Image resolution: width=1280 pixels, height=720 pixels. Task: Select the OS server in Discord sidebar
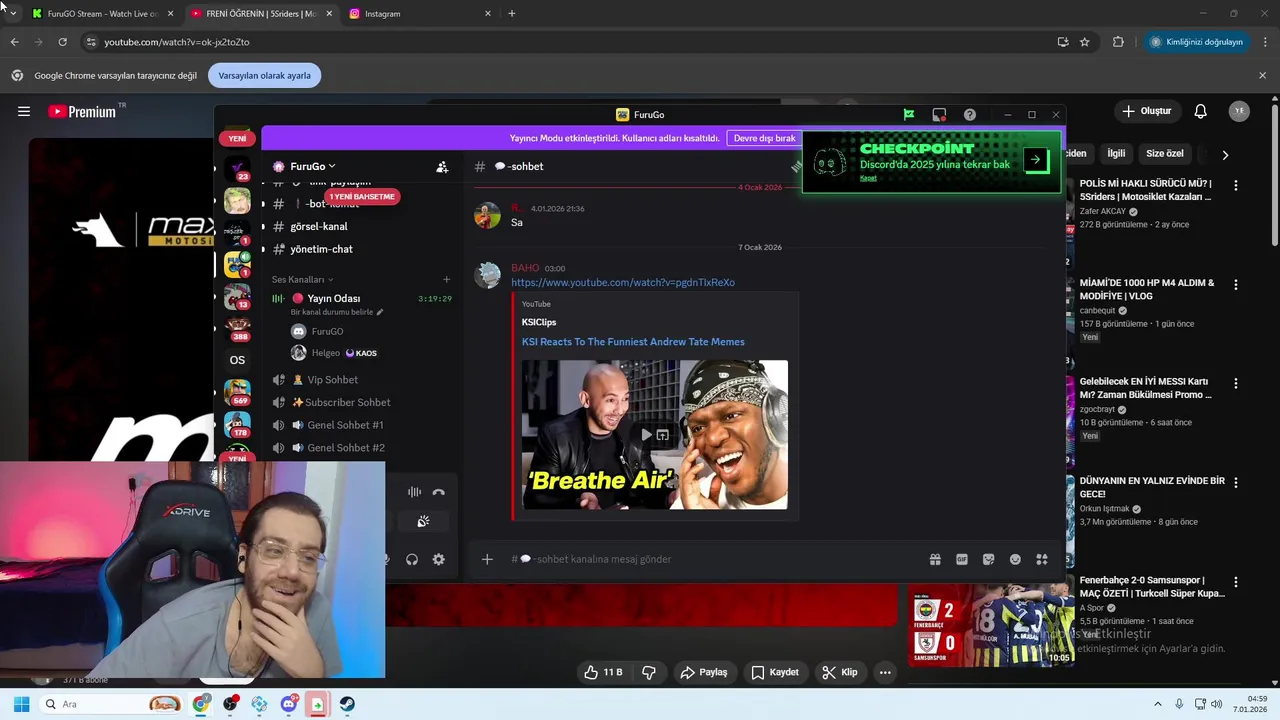[x=237, y=360]
